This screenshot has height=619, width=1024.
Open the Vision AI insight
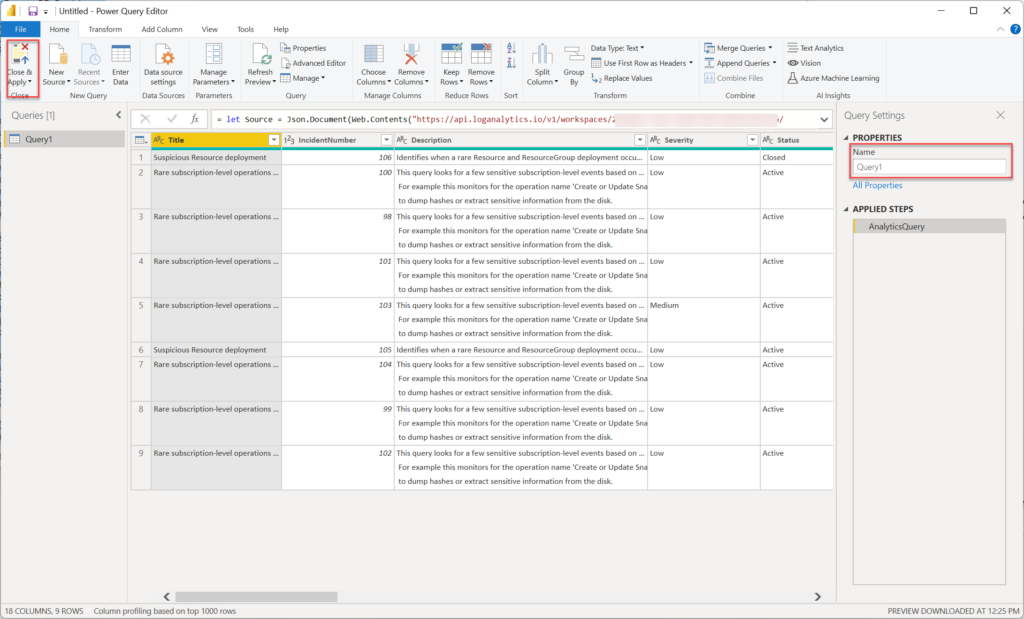[x=804, y=63]
